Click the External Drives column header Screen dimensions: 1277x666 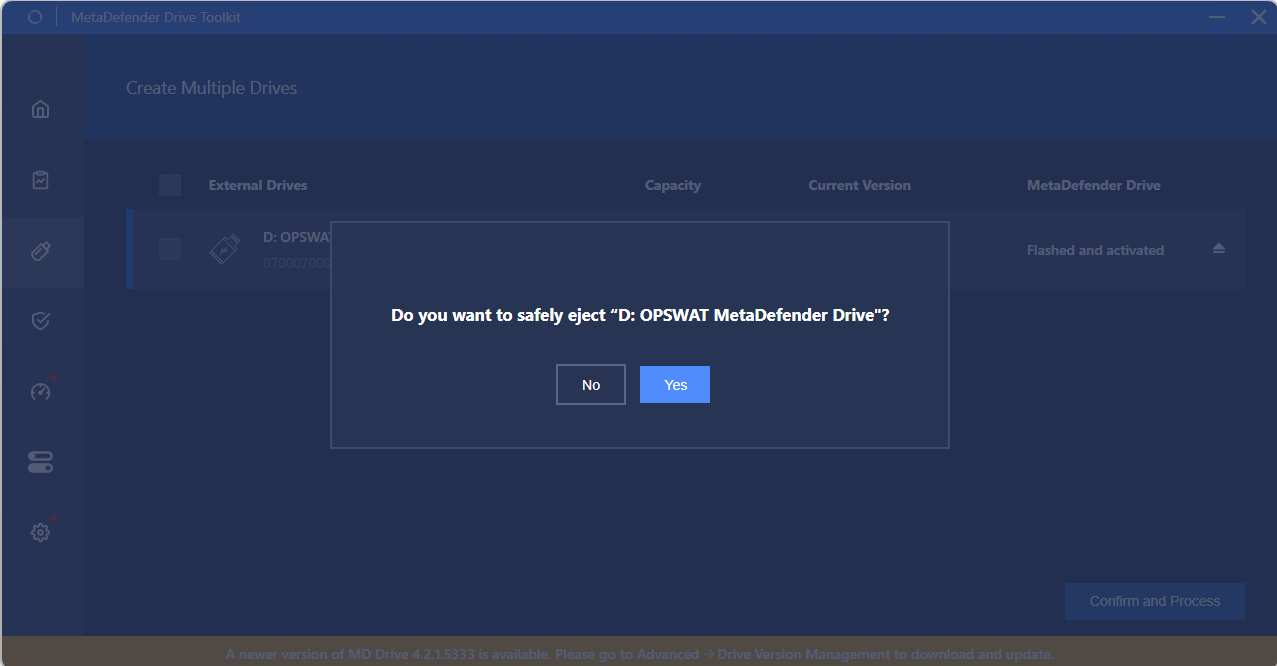coord(258,185)
